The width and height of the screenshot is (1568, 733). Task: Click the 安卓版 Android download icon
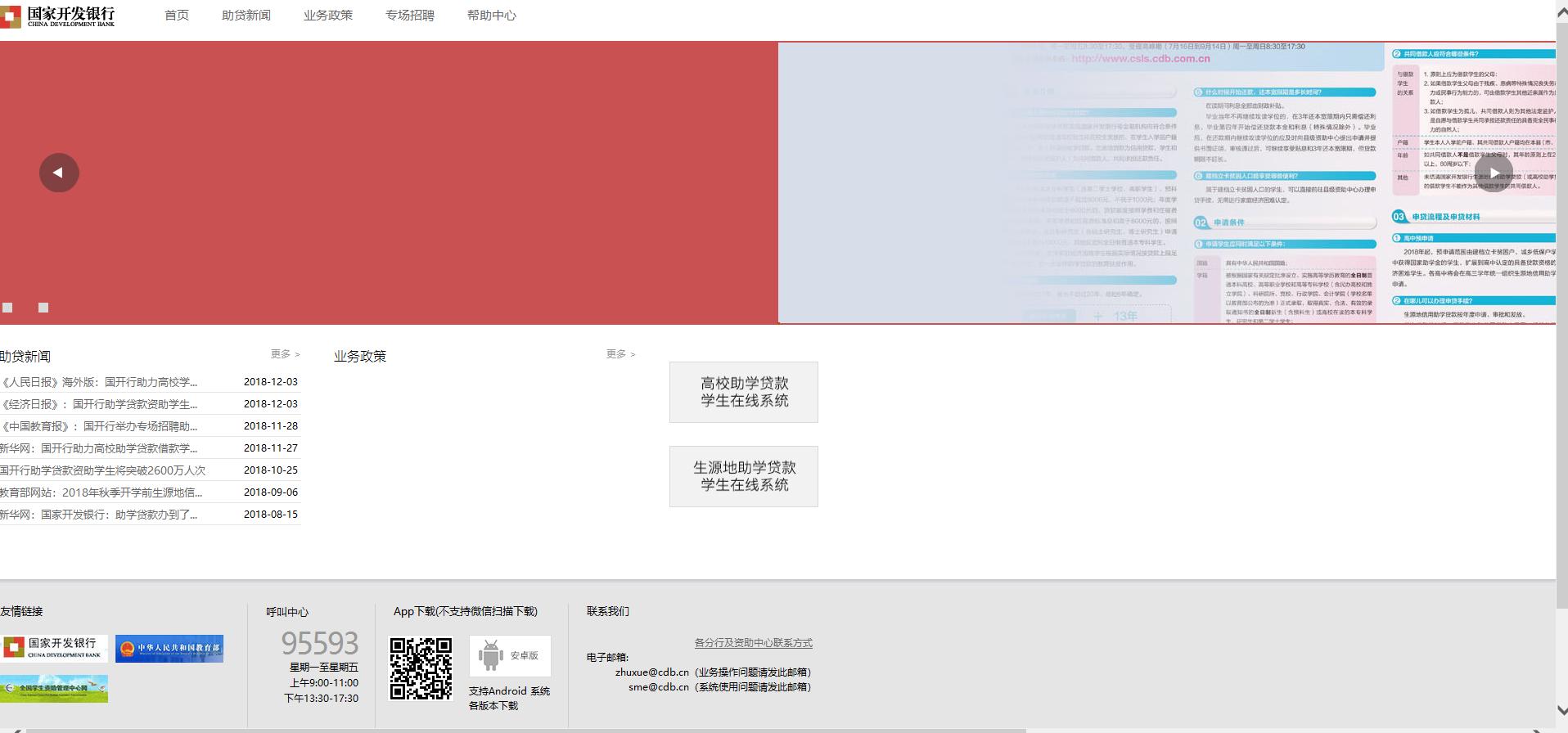point(510,655)
